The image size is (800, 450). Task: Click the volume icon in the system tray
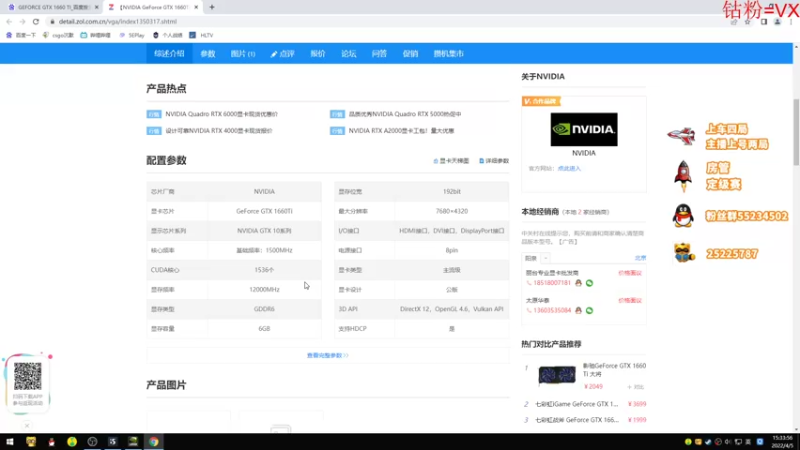[728, 442]
